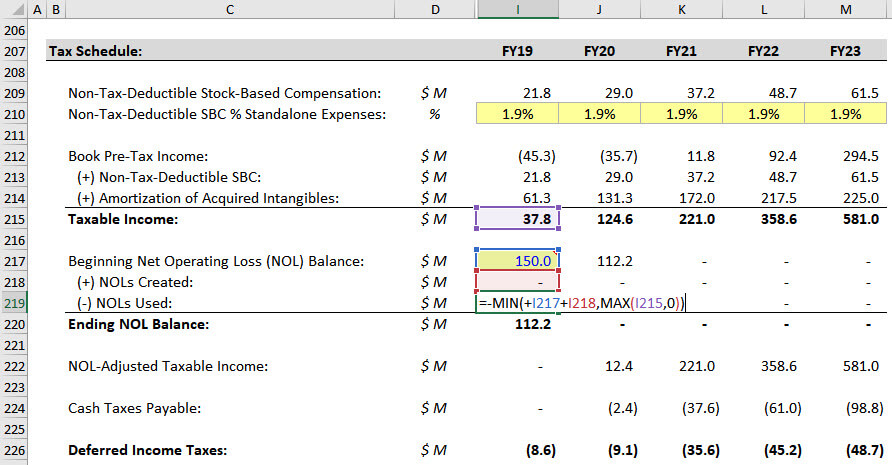Image resolution: width=892 pixels, height=465 pixels.
Task: Click FY19 Deferred Income Taxes (8.6)
Action: pyautogui.click(x=540, y=451)
